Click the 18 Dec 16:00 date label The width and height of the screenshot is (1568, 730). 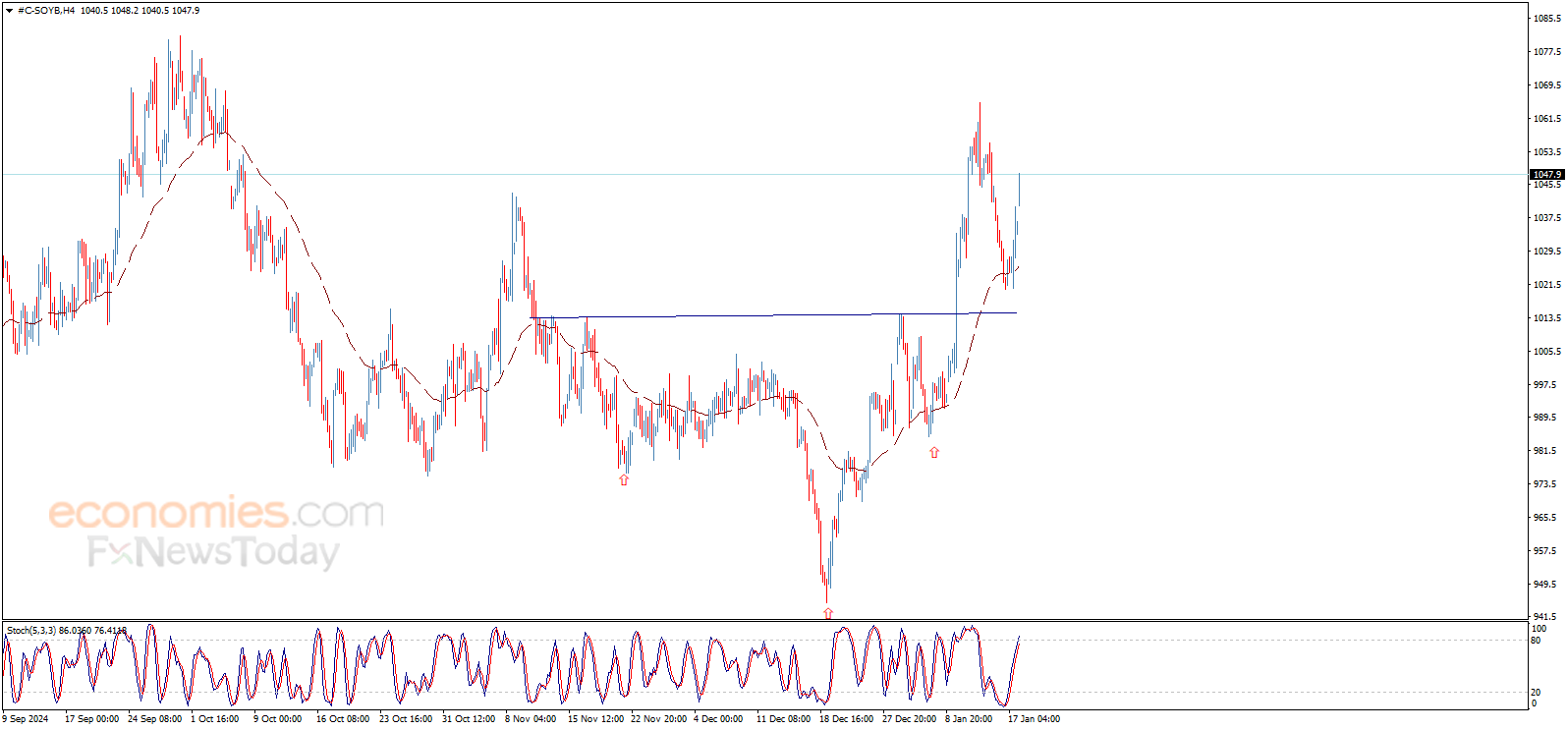pos(846,719)
